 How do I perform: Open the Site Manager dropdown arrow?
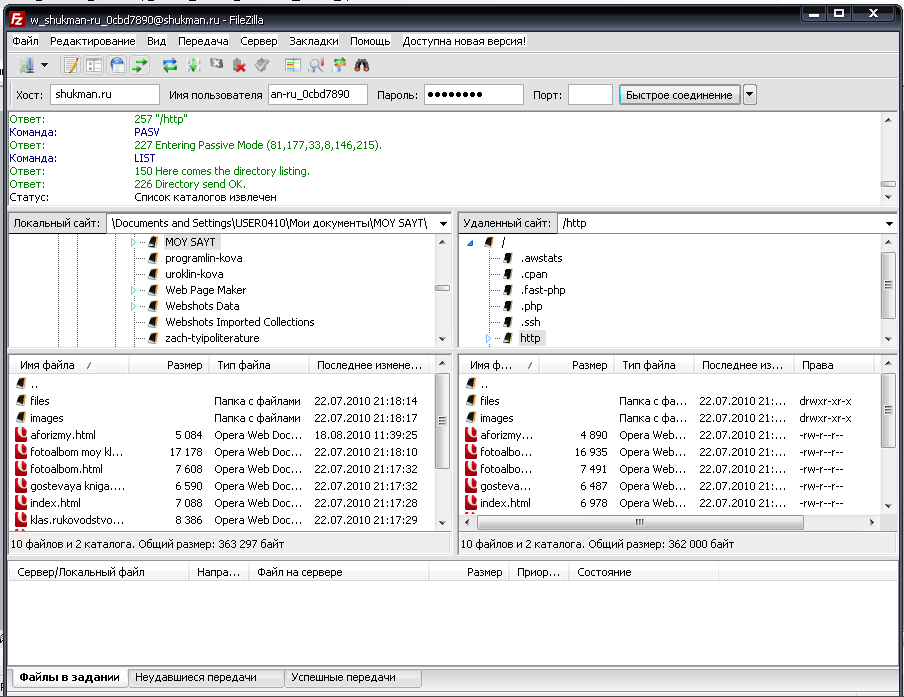(44, 65)
